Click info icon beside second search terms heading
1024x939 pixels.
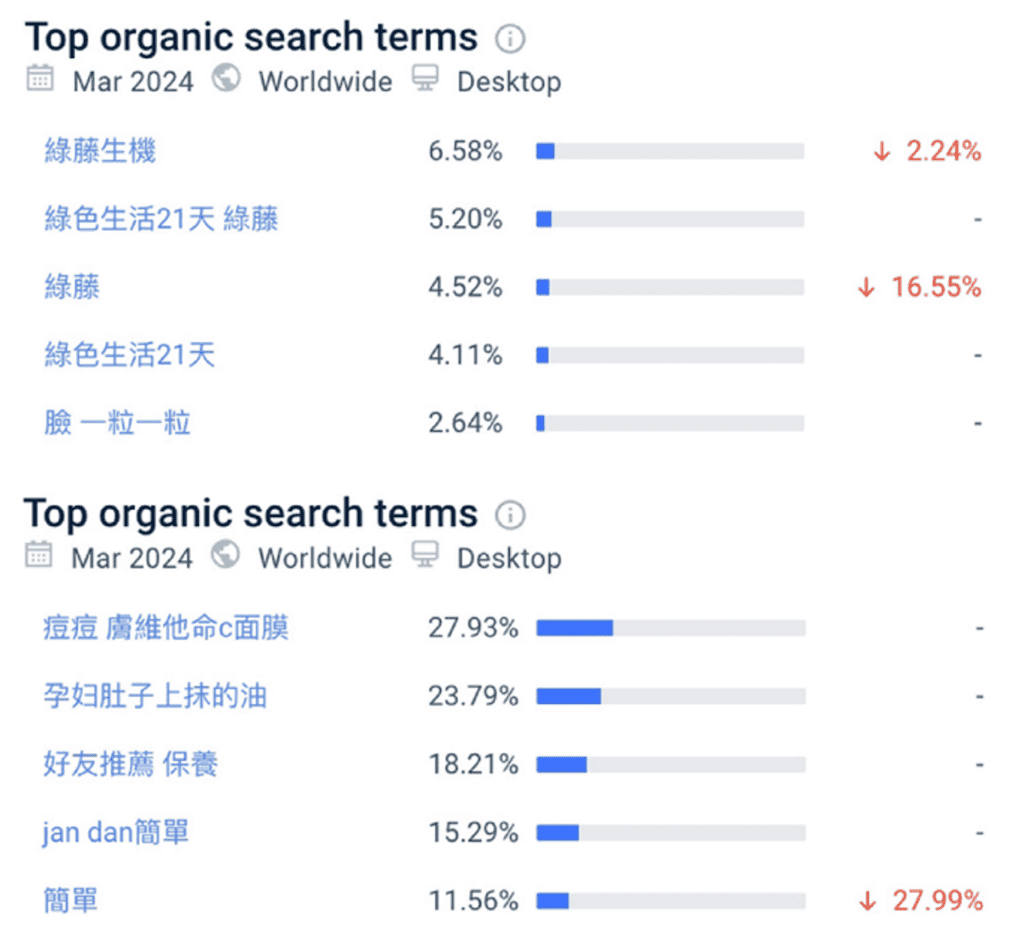point(509,515)
